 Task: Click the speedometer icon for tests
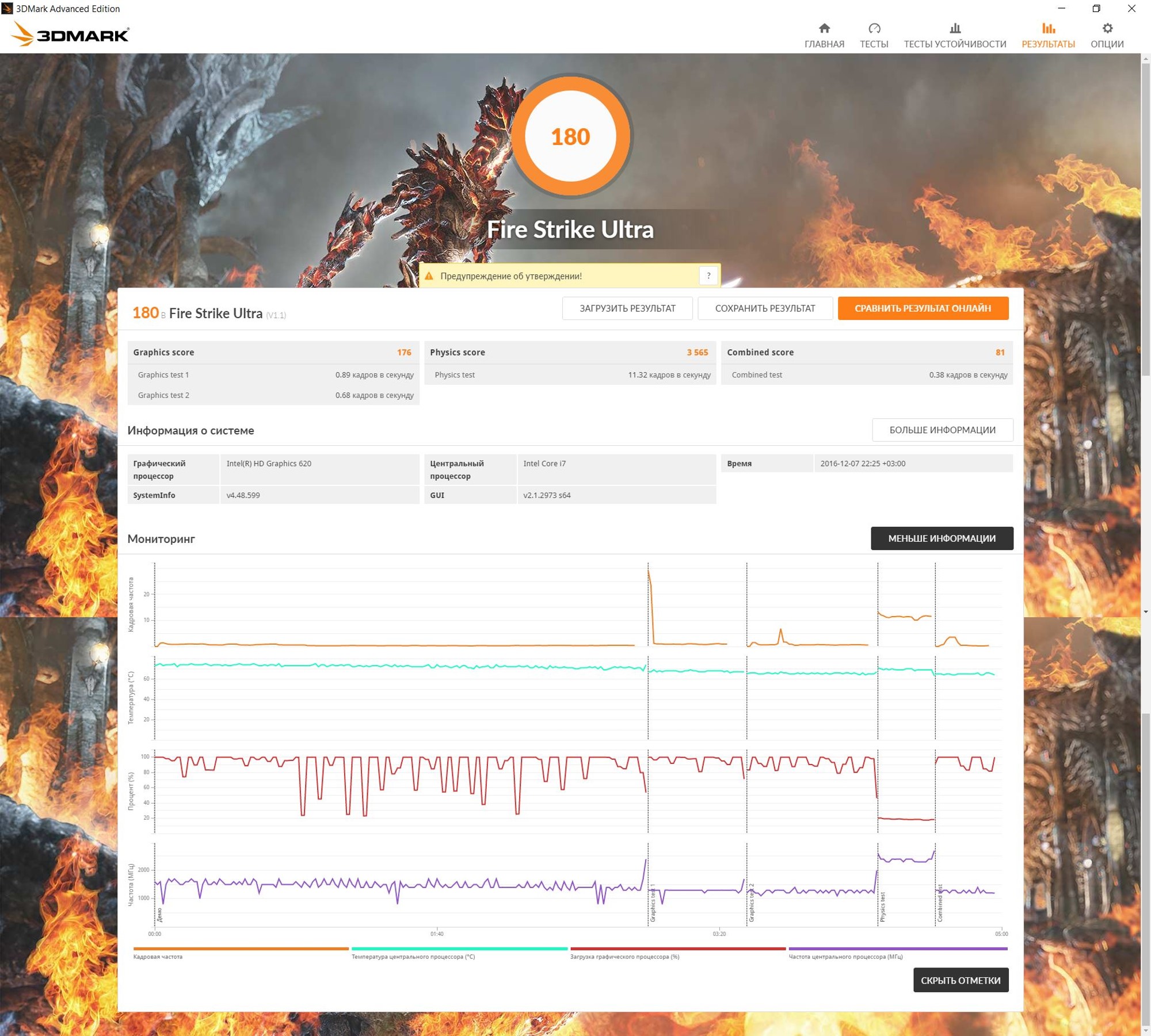(x=874, y=28)
